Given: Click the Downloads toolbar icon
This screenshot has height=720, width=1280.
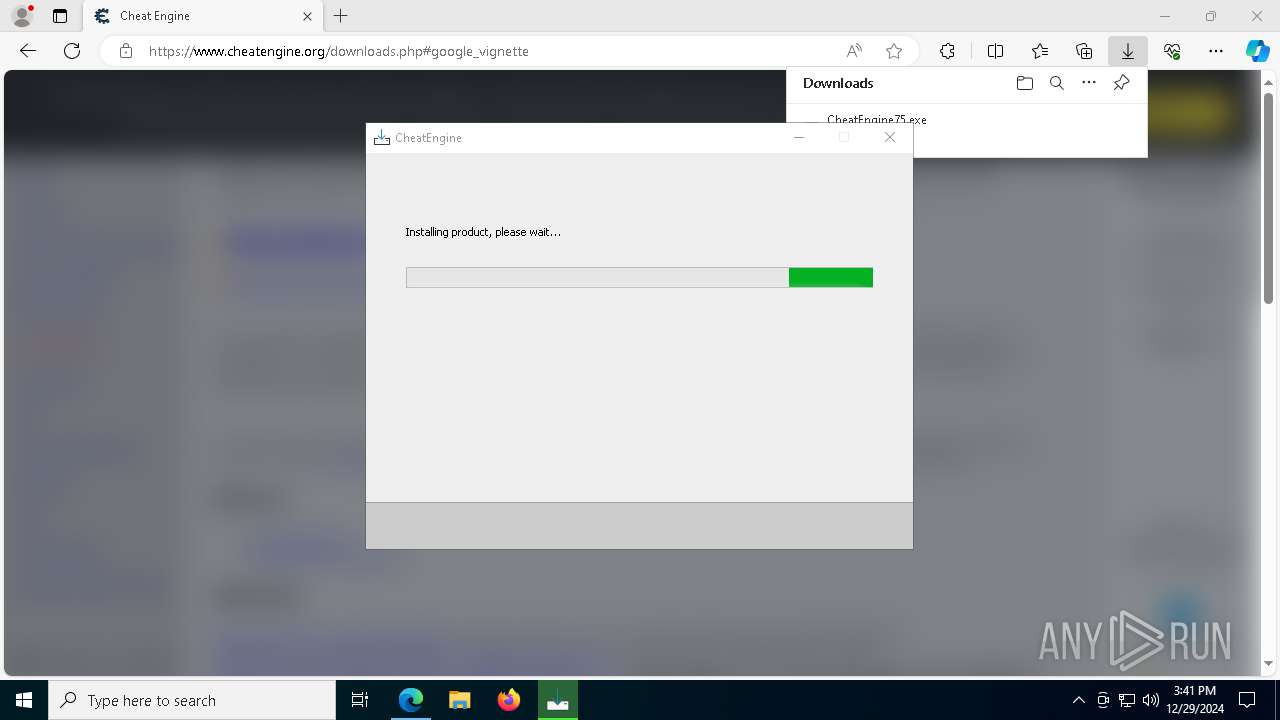Looking at the screenshot, I should point(1128,51).
